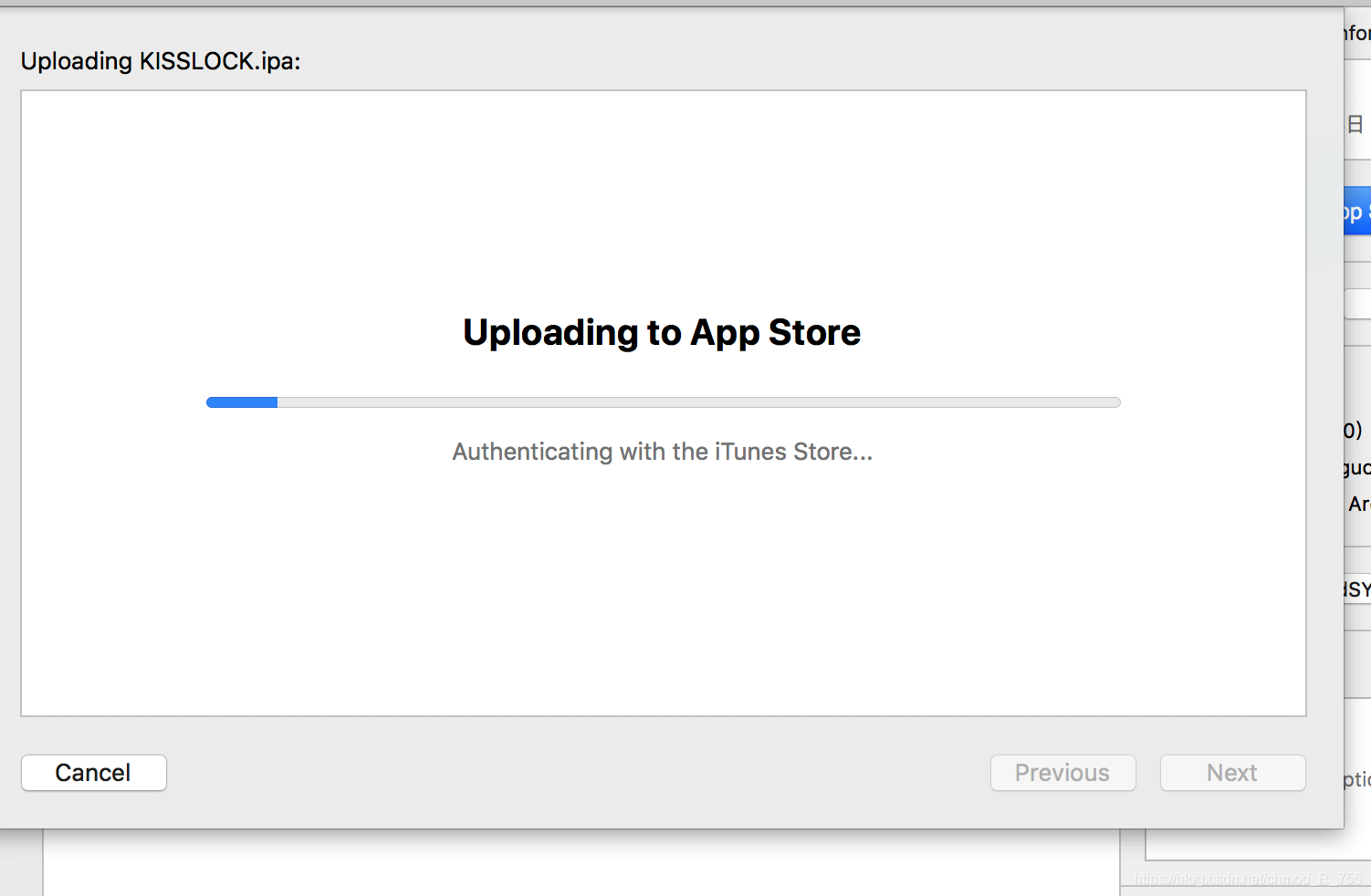The height and width of the screenshot is (896, 1371).
Task: Select the 'Uploading to App Store' heading
Action: (662, 333)
